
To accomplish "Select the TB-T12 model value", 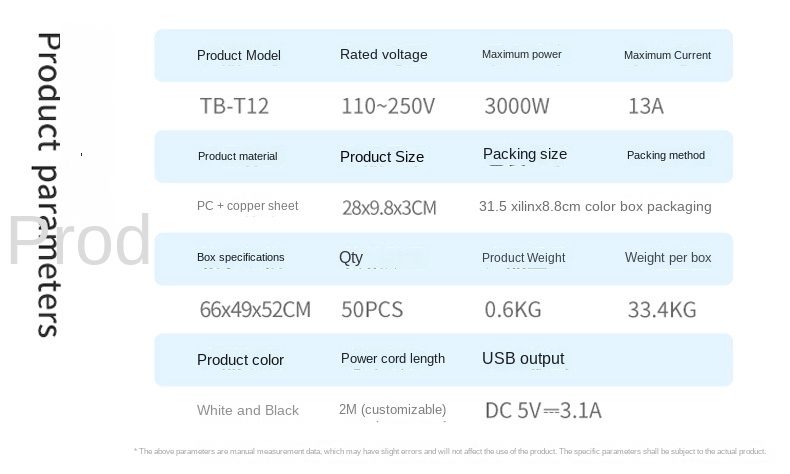I will coord(234,106).
